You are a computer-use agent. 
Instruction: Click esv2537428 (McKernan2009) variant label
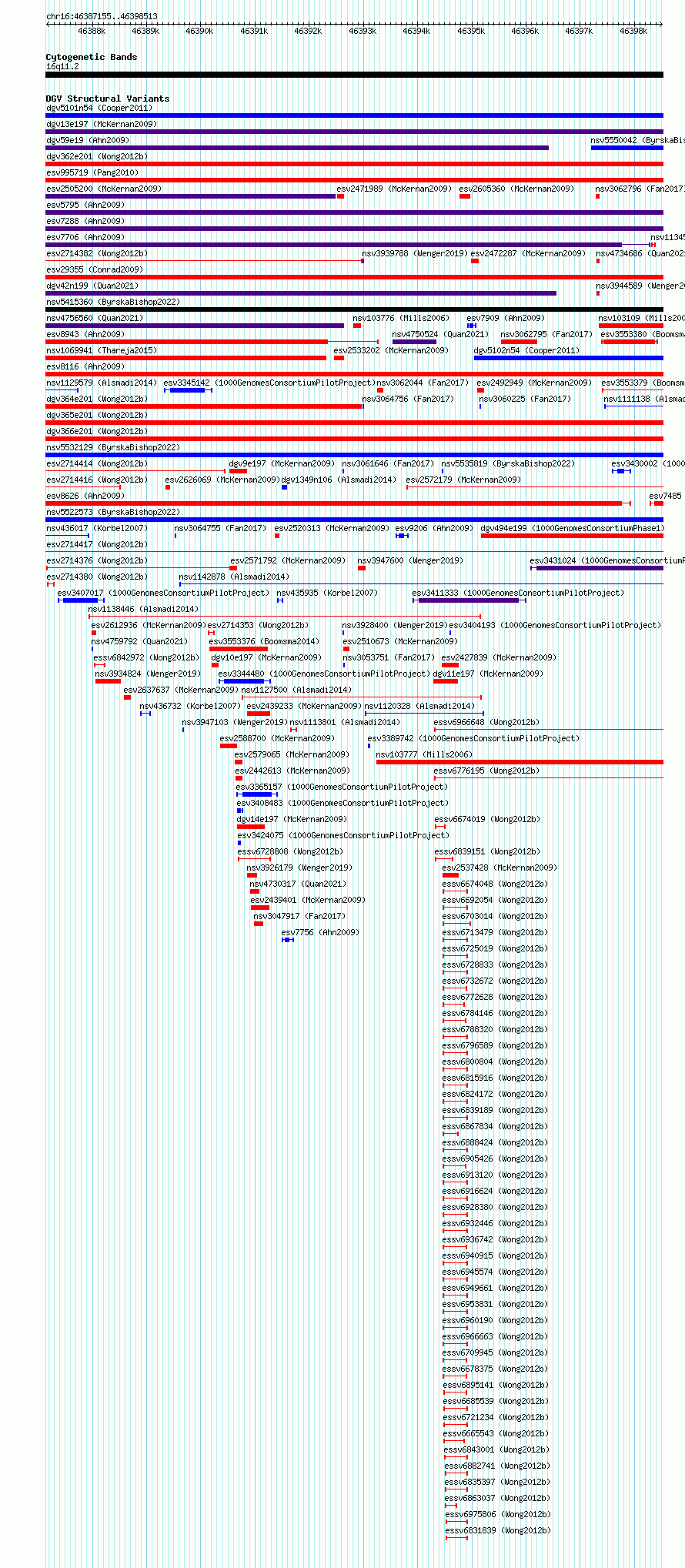point(500,868)
